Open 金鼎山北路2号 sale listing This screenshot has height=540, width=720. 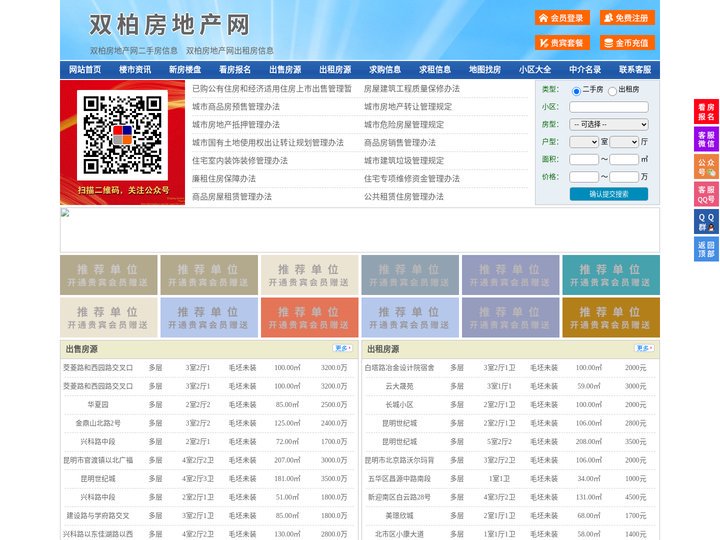pyautogui.click(x=98, y=423)
